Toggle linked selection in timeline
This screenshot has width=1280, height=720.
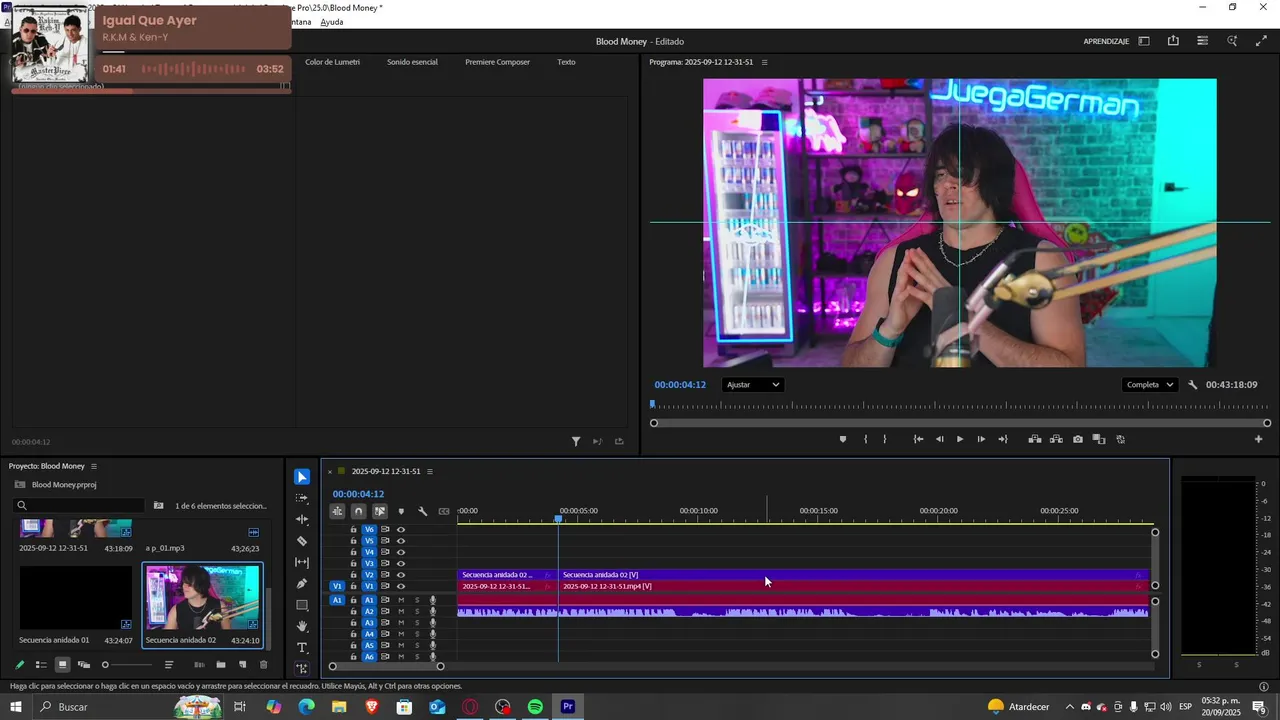click(x=380, y=511)
